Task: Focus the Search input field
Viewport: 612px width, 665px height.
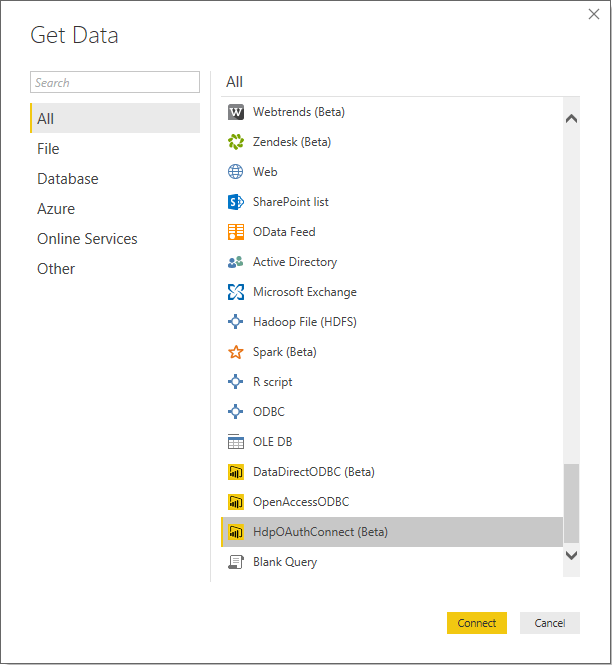Action: [x=115, y=83]
